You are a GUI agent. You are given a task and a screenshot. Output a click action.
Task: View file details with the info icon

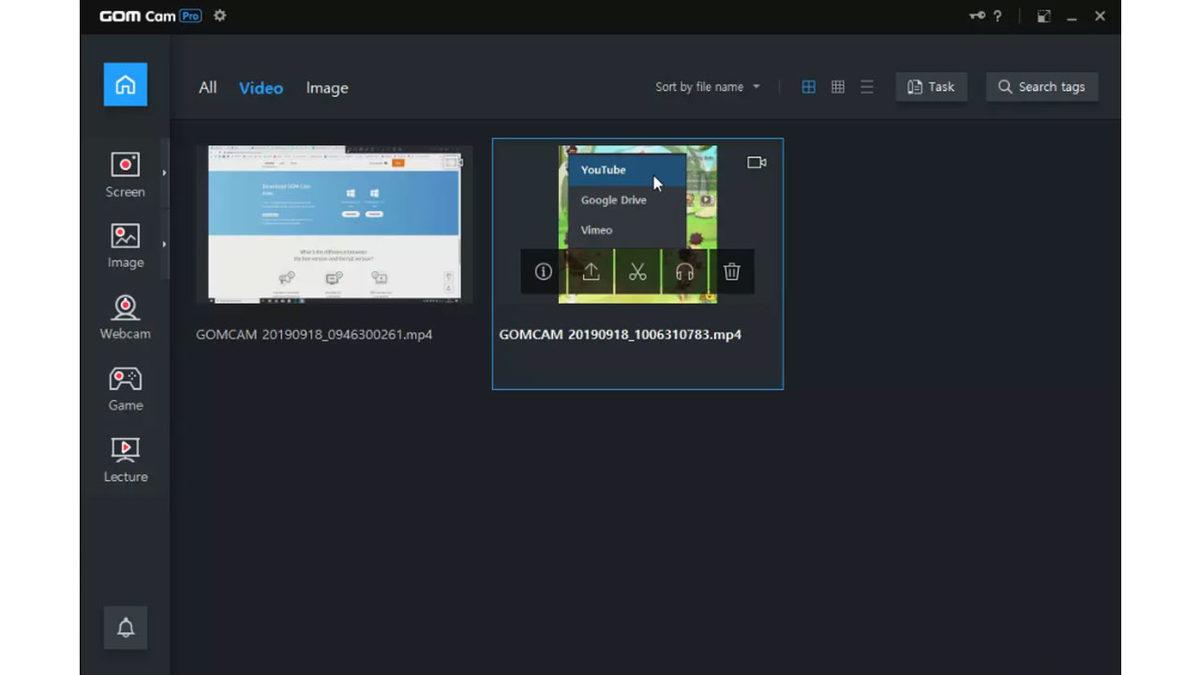coord(542,271)
